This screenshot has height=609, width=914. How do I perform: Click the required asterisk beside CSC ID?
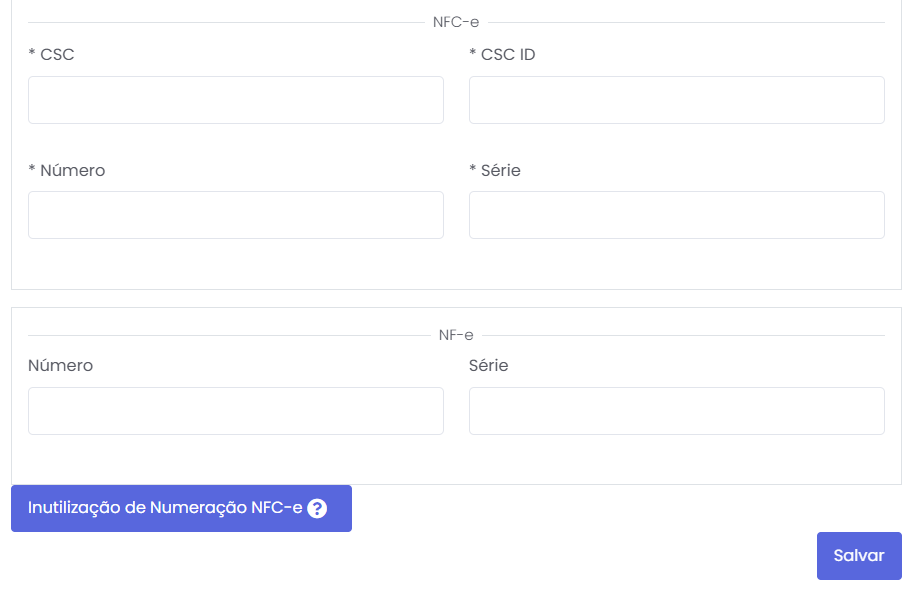tap(473, 55)
